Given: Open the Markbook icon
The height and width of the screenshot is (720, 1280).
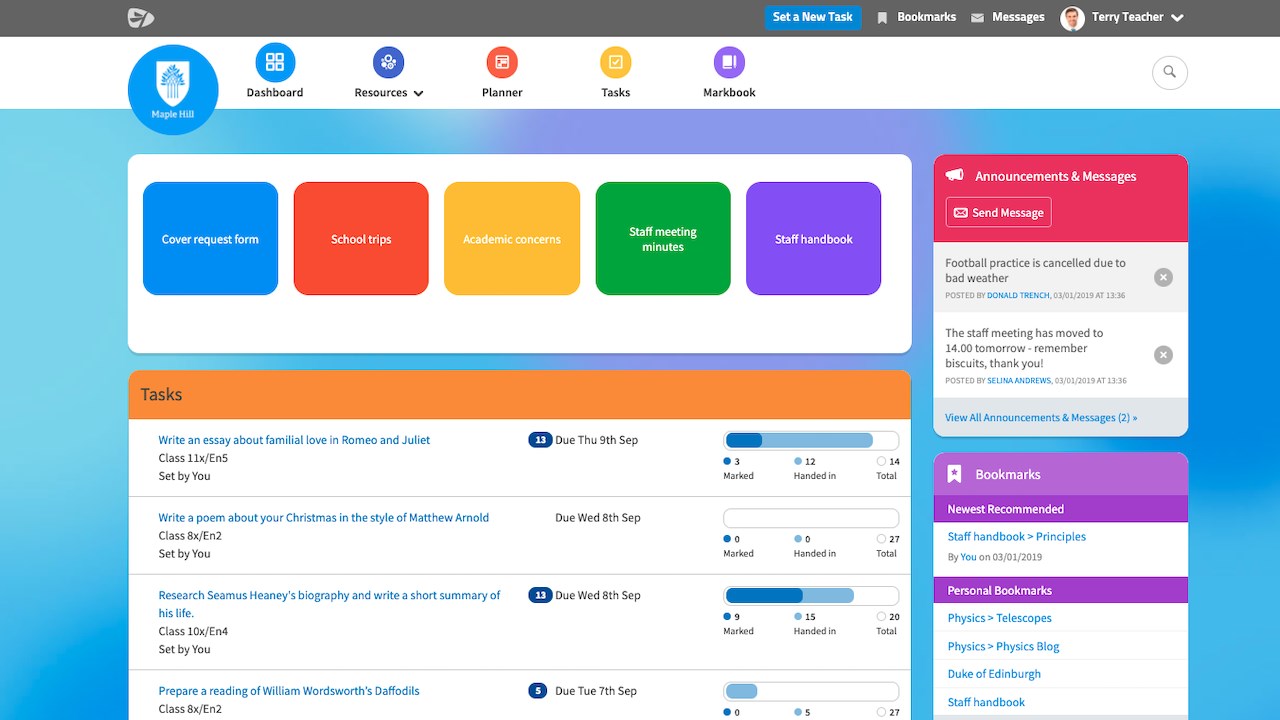Looking at the screenshot, I should coord(729,63).
